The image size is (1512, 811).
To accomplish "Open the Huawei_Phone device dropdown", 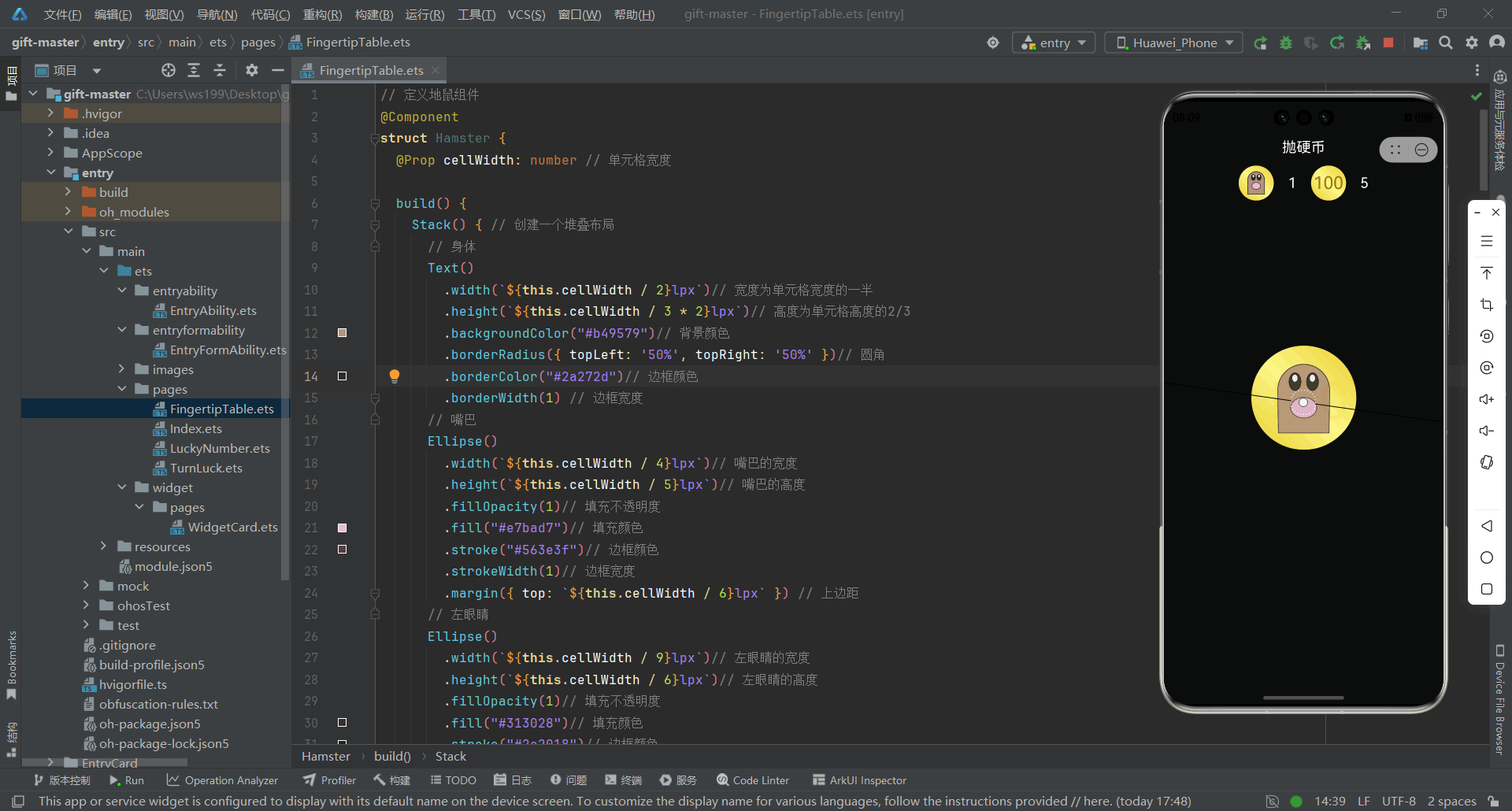I will tap(1174, 43).
